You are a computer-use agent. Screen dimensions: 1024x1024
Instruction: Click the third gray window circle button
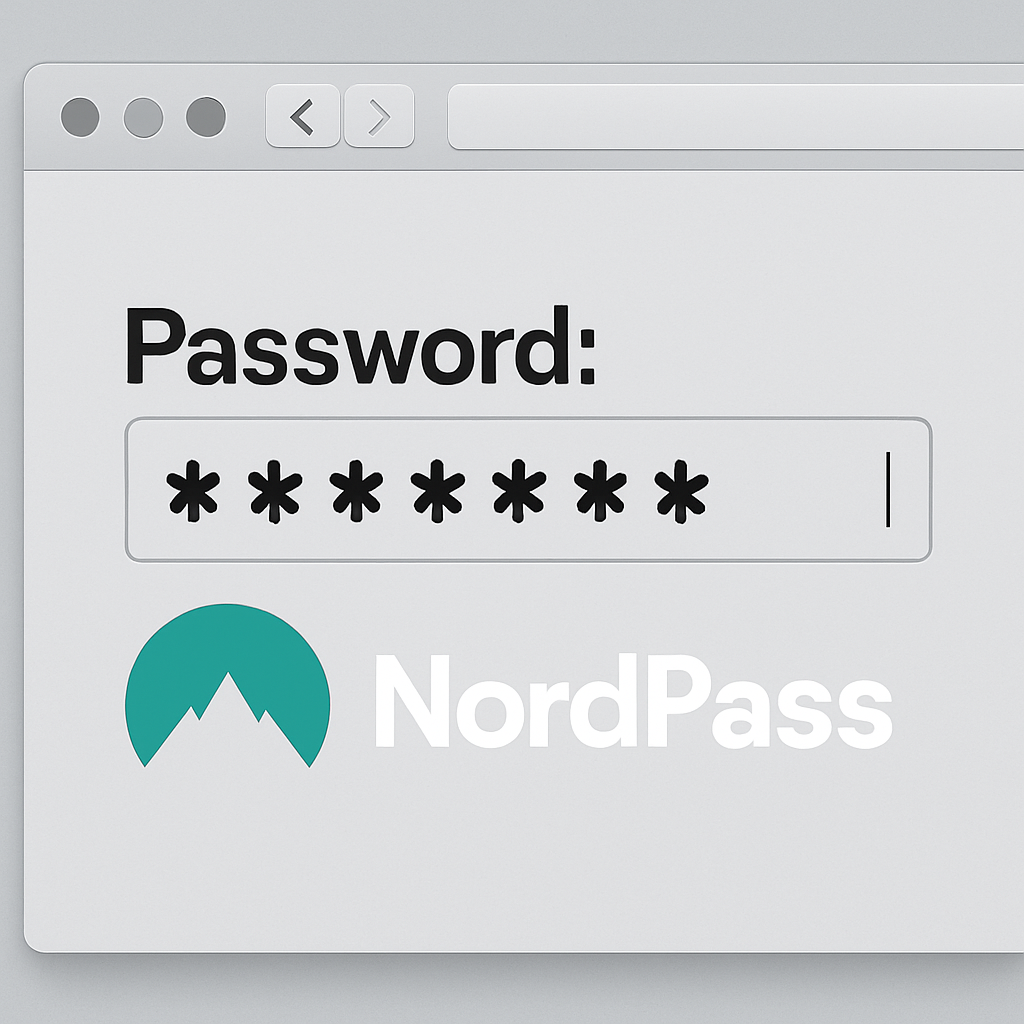pos(206,118)
